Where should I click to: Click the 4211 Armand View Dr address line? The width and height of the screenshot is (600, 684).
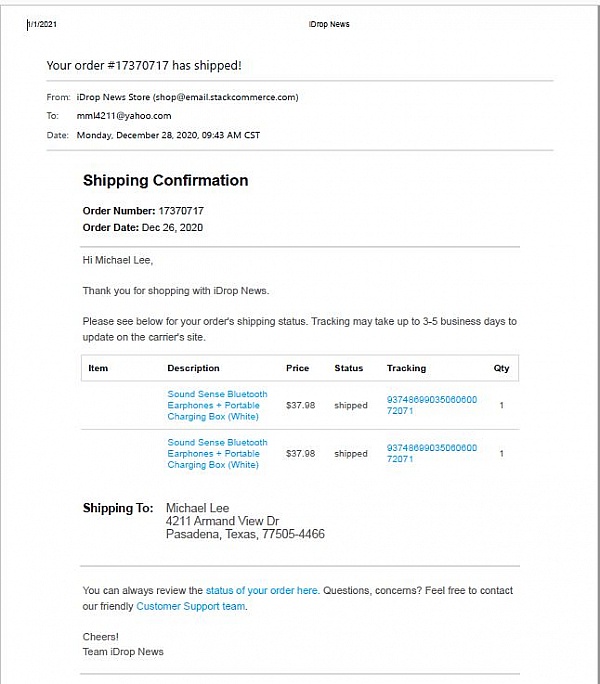pos(222,521)
